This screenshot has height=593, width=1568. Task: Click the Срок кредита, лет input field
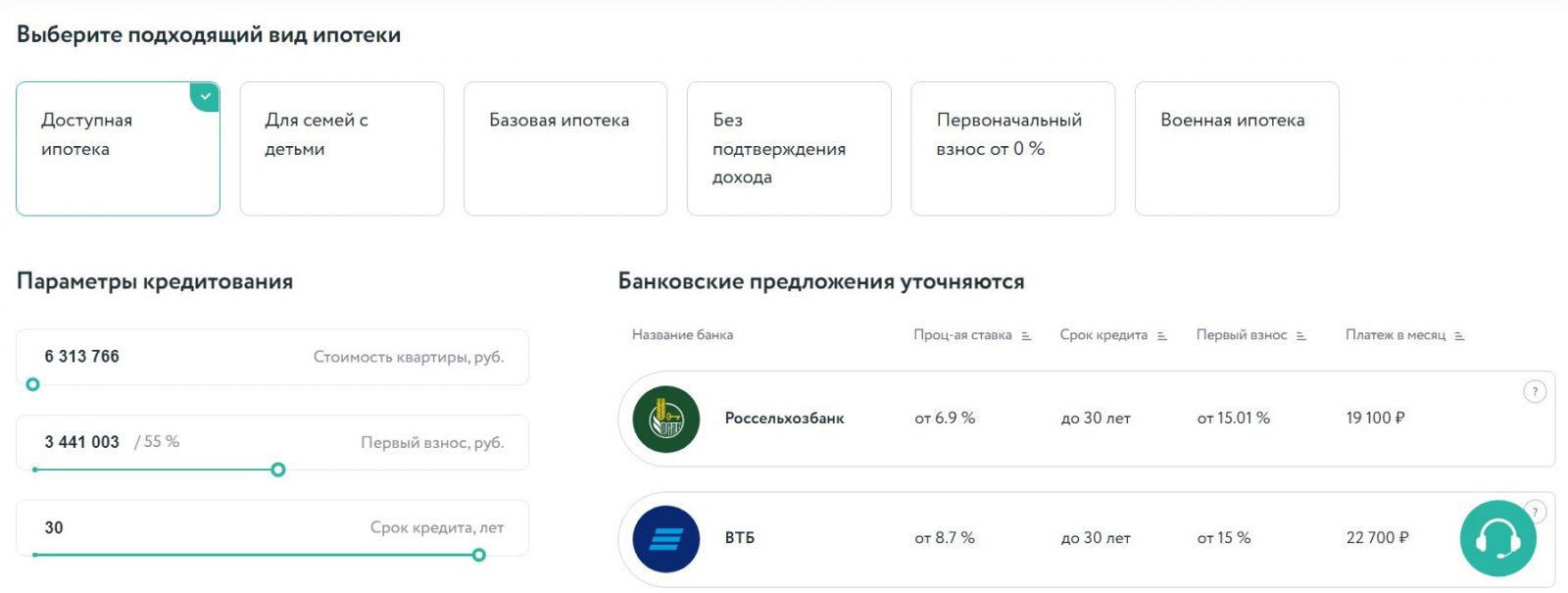tap(272, 528)
